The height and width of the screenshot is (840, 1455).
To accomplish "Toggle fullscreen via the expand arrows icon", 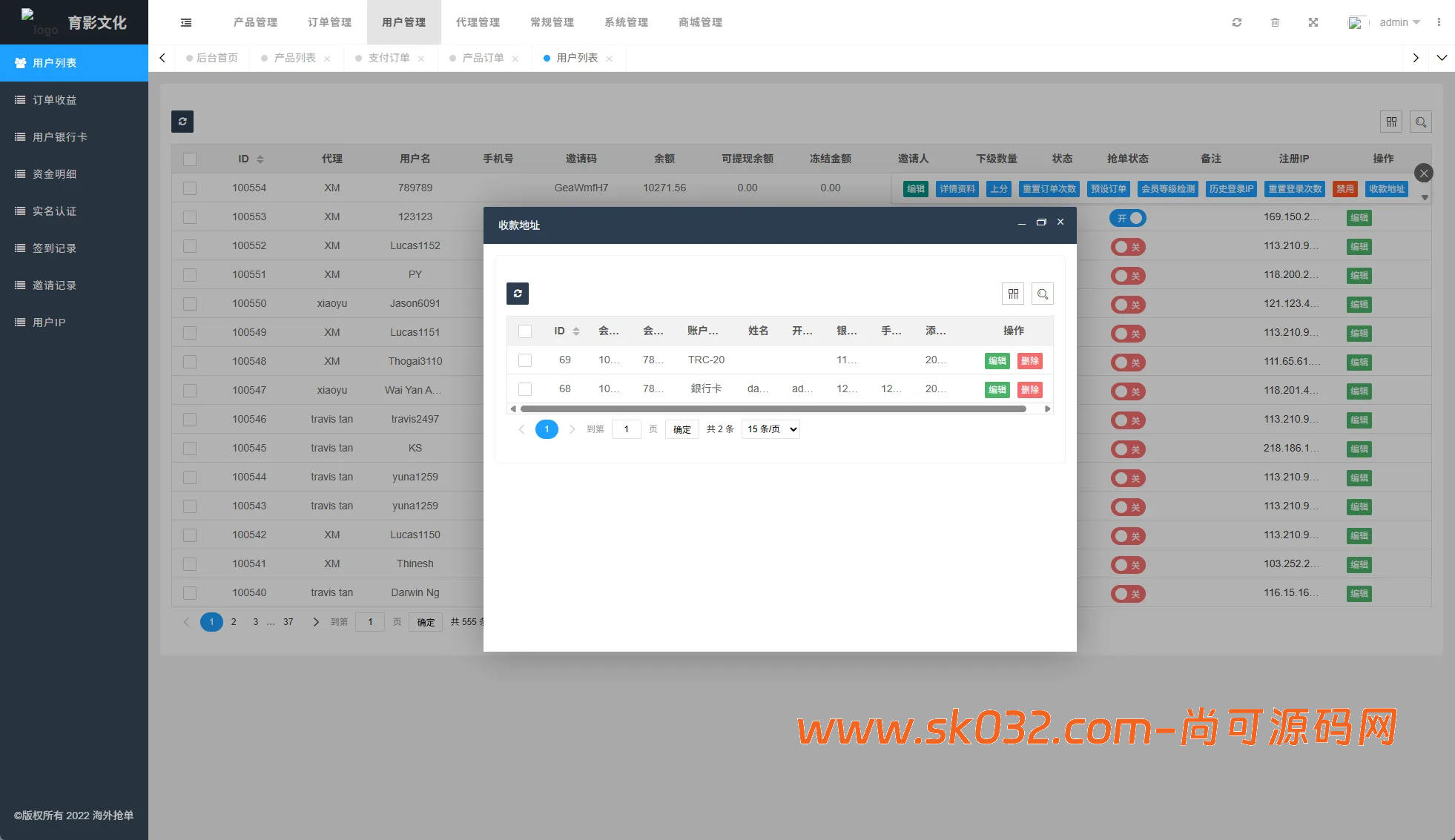I will click(x=1313, y=22).
